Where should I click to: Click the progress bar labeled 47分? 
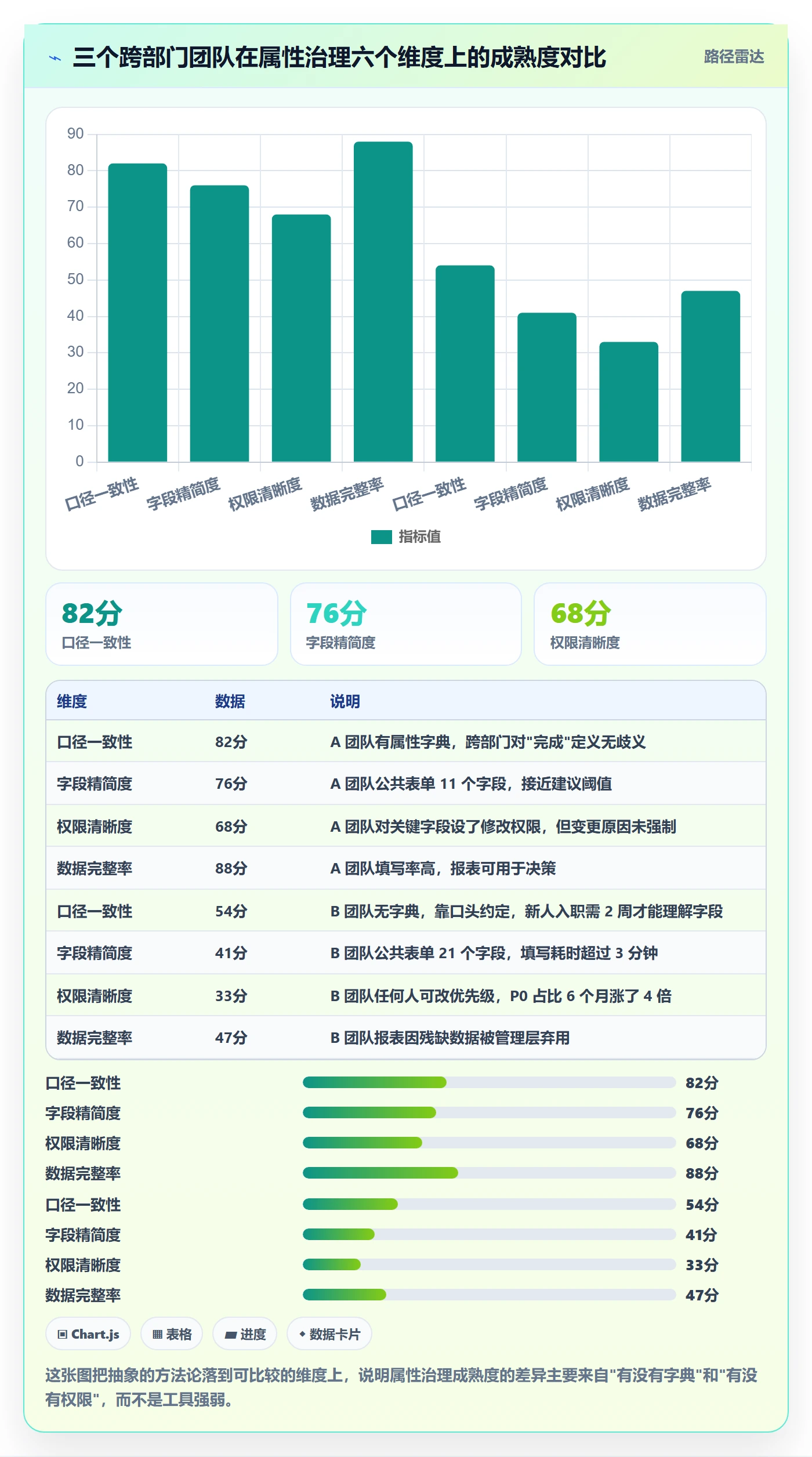coord(490,1295)
